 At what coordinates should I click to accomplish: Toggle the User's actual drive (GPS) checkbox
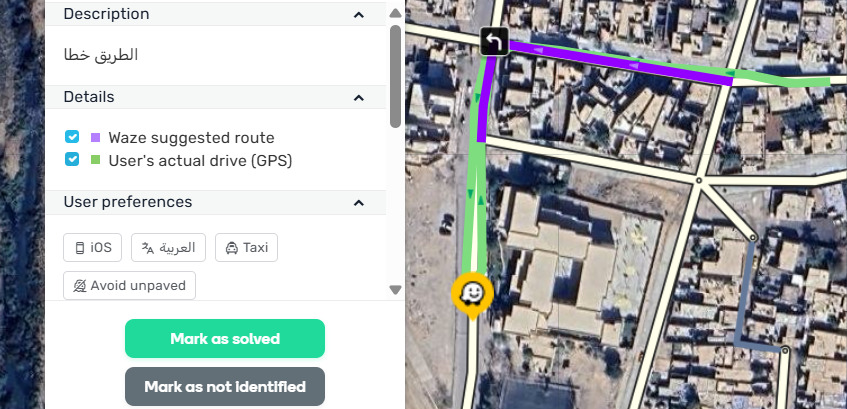[72, 160]
